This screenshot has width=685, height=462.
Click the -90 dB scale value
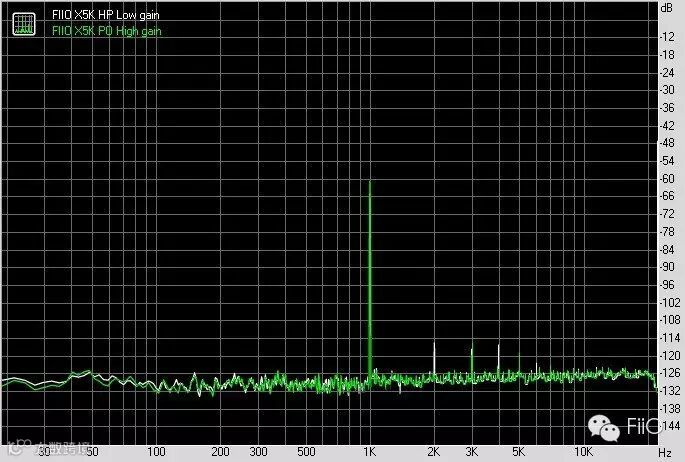click(667, 266)
